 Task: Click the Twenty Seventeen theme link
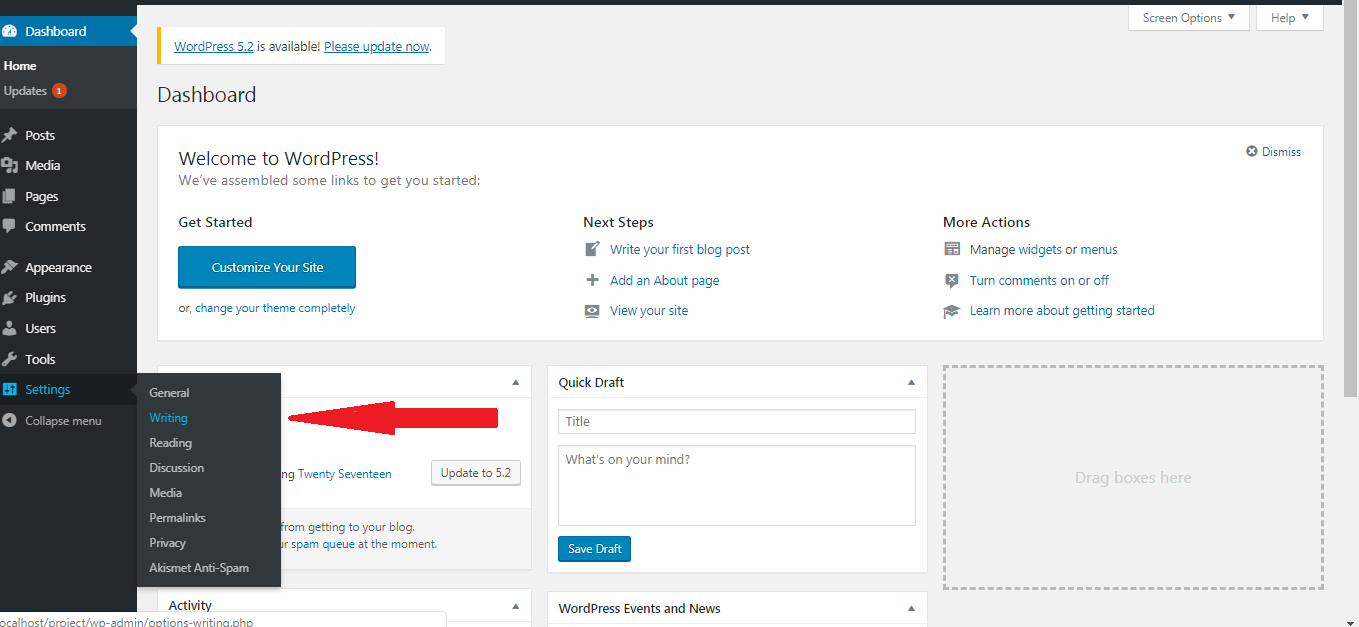tap(344, 474)
